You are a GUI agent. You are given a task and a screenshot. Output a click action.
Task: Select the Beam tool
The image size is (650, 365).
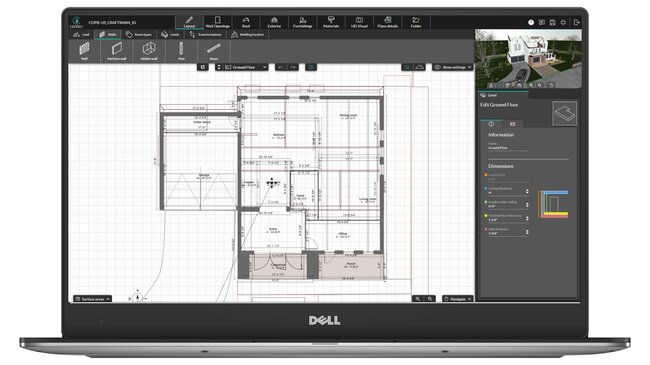coord(213,51)
